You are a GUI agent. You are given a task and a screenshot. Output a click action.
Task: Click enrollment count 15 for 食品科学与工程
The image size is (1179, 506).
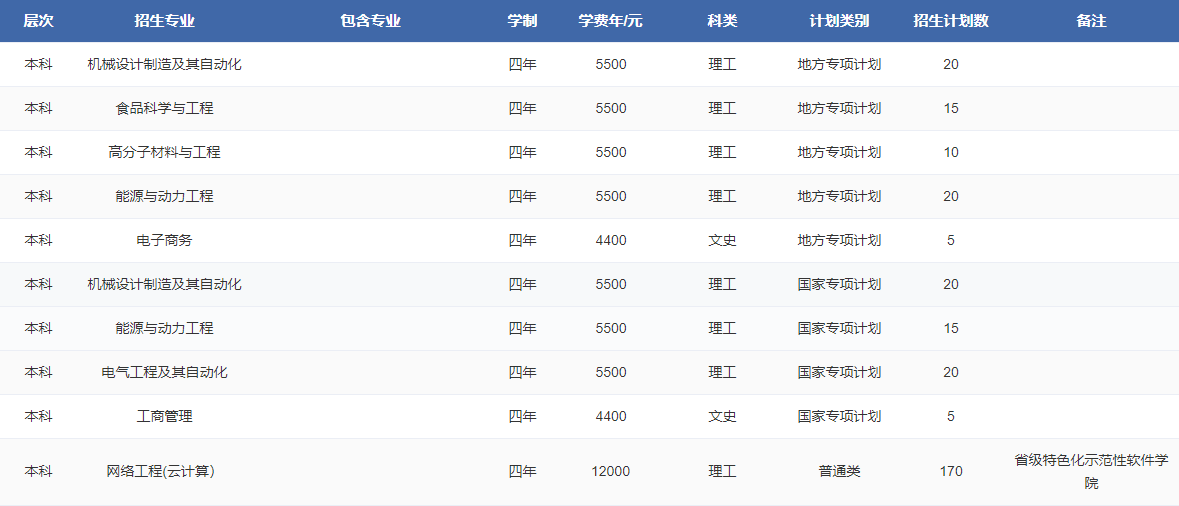[x=951, y=108]
